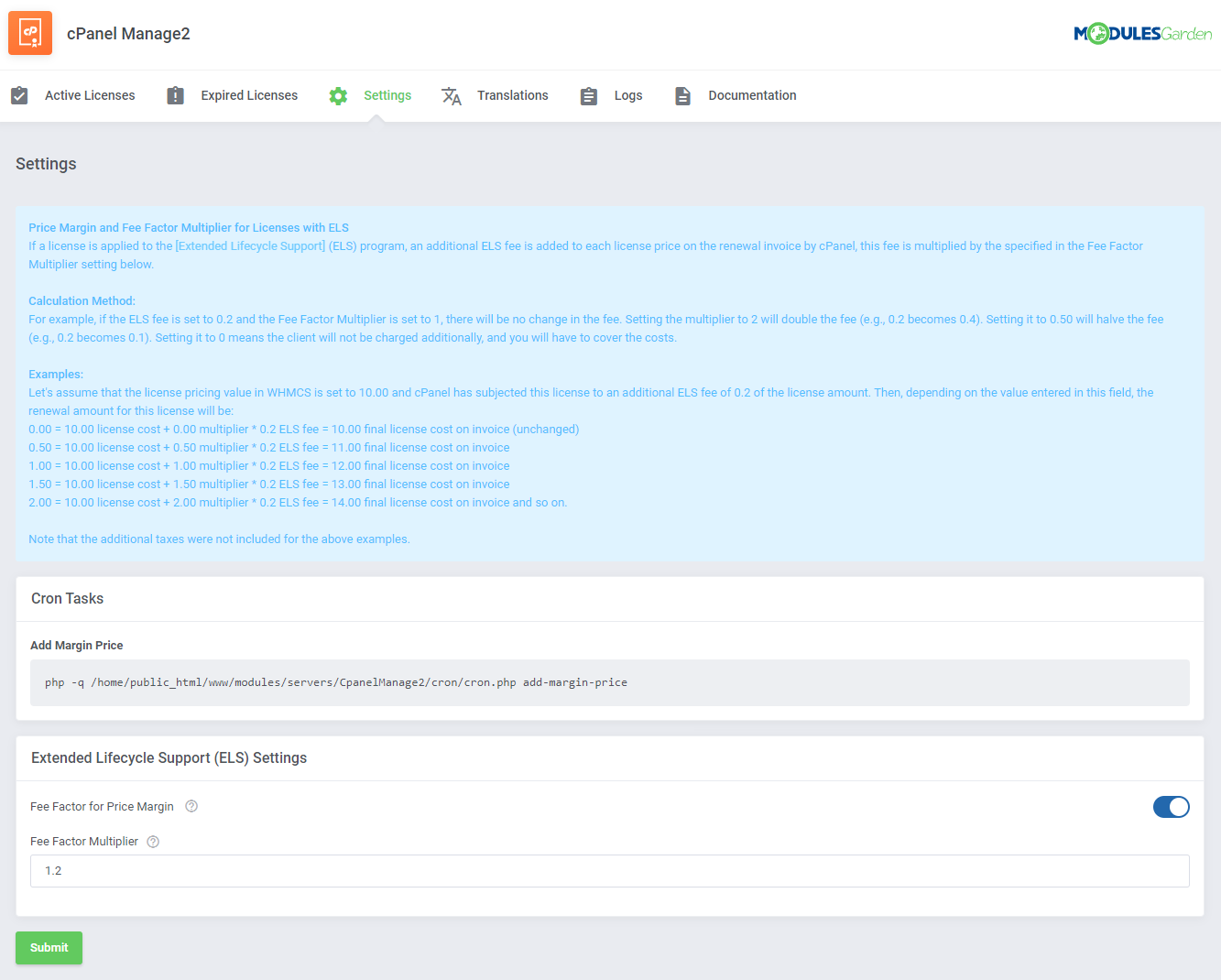Select the Translations language icon
This screenshot has width=1221, height=980.
[452, 95]
